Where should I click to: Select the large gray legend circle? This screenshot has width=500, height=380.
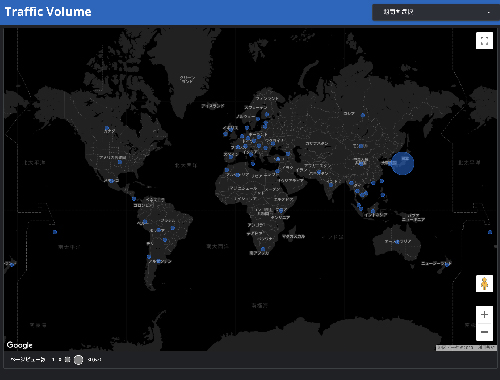click(x=78, y=360)
